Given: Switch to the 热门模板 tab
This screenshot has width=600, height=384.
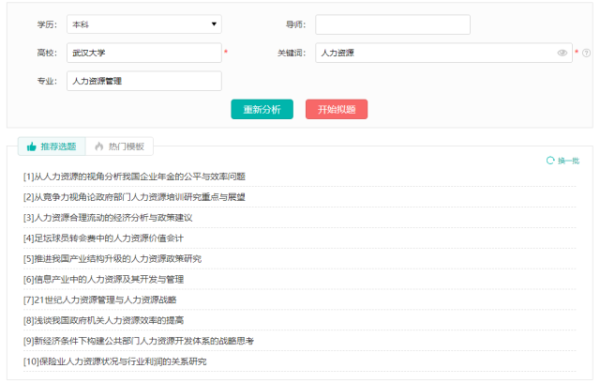Looking at the screenshot, I should 119,146.
